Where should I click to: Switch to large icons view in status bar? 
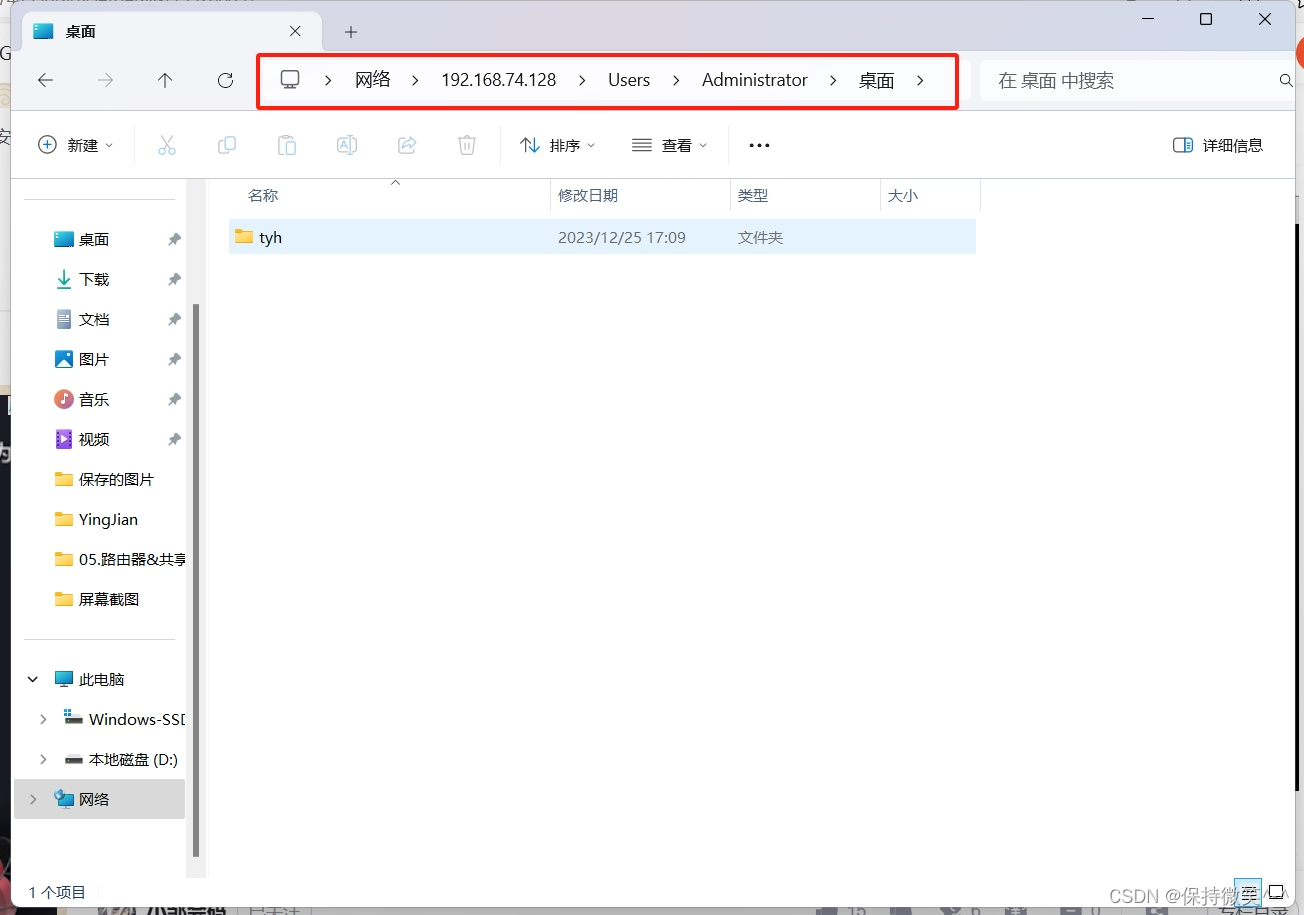tap(1276, 892)
